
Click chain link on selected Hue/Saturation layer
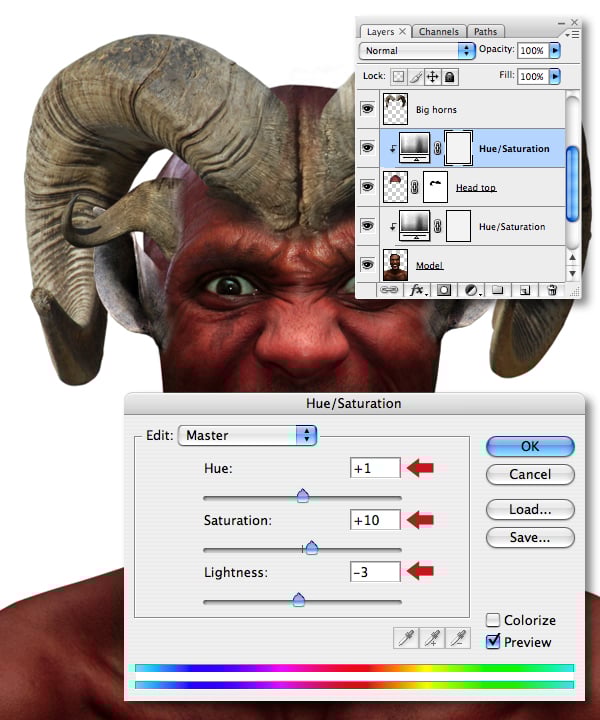437,148
